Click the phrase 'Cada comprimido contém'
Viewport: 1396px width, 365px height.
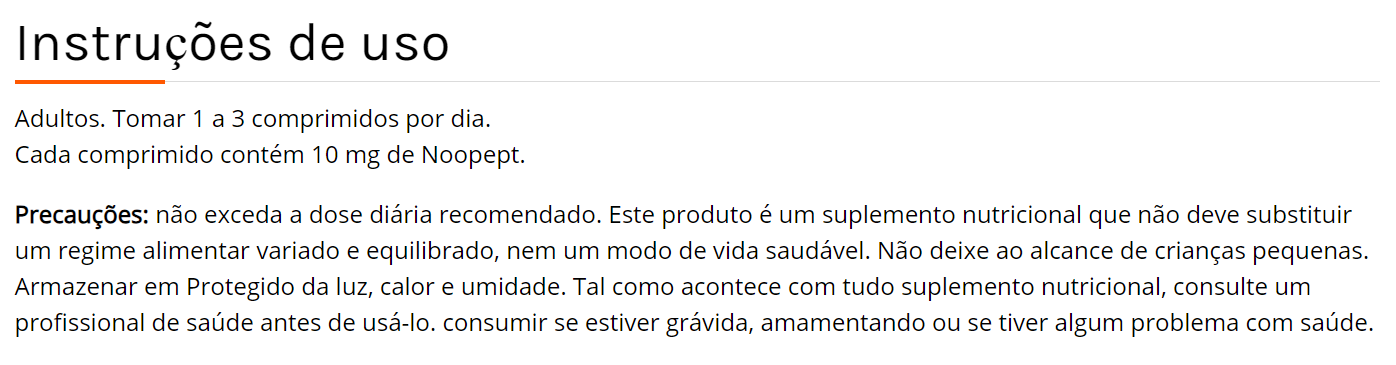(159, 156)
